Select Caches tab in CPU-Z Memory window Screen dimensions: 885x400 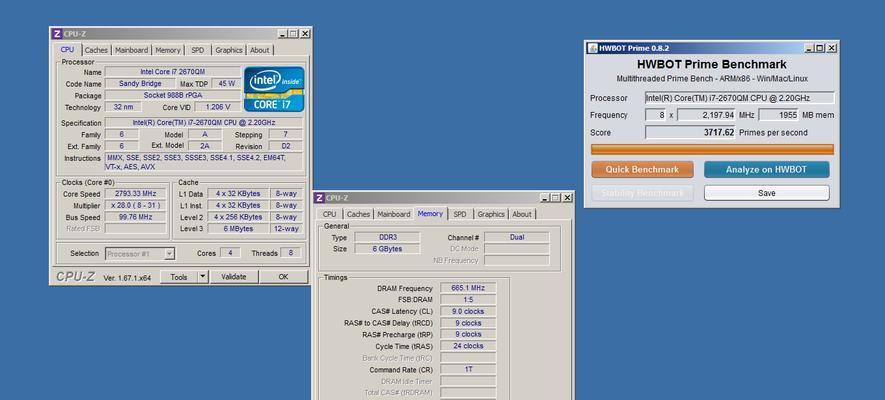(358, 214)
